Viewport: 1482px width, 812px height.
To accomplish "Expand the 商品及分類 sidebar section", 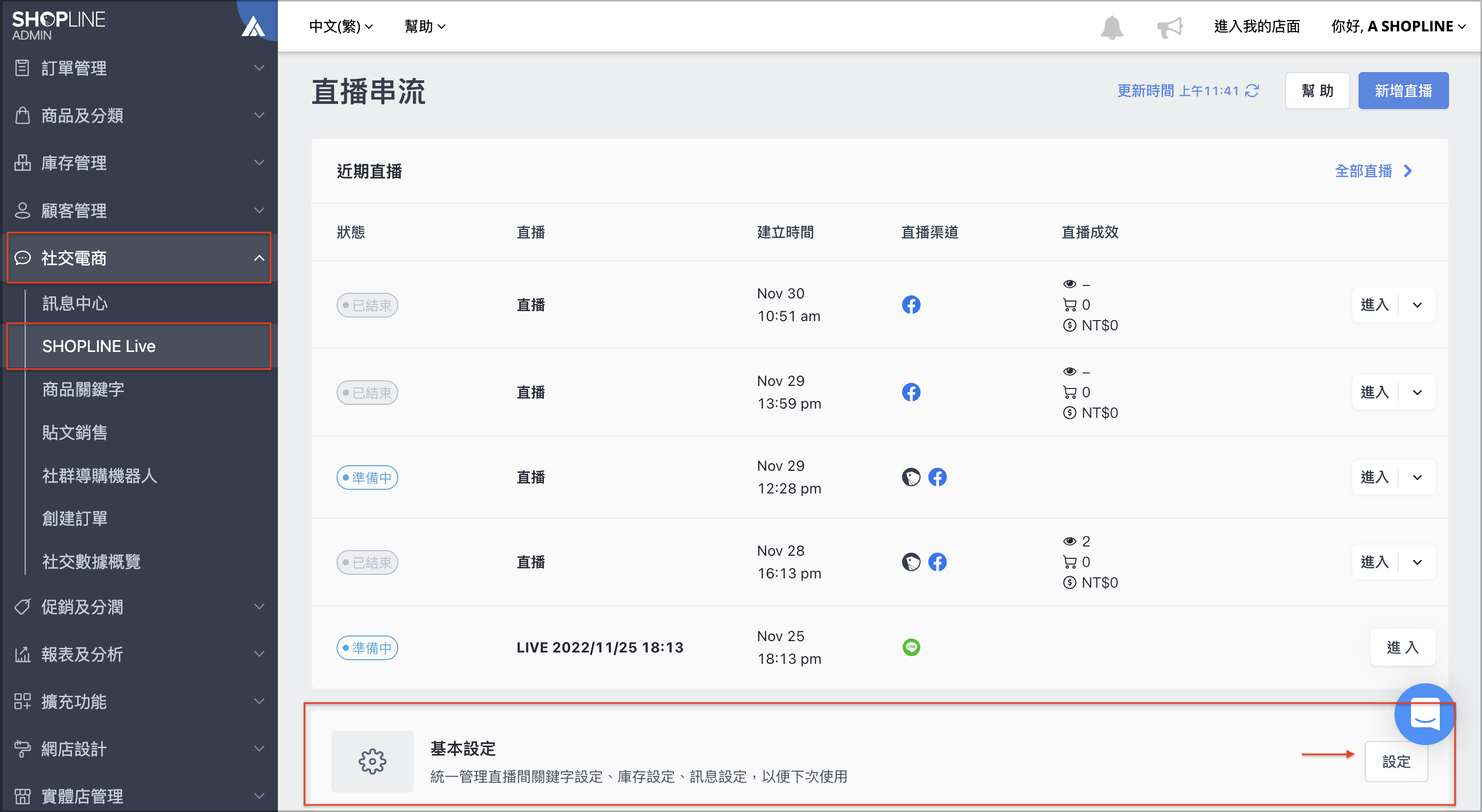I will pyautogui.click(x=138, y=116).
